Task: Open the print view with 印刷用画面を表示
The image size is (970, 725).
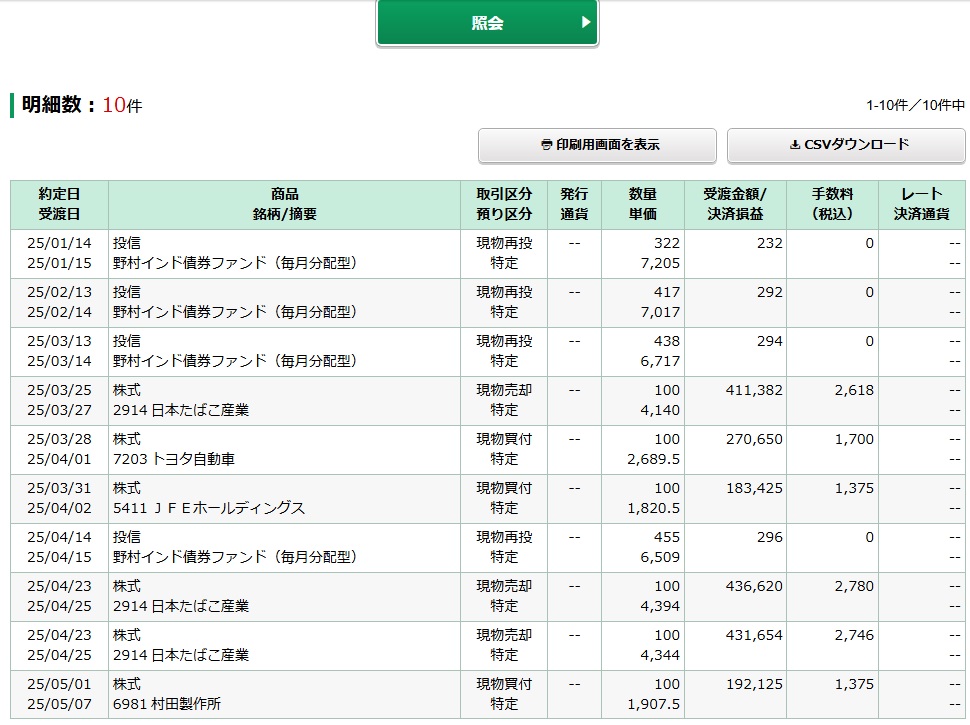Action: point(597,145)
